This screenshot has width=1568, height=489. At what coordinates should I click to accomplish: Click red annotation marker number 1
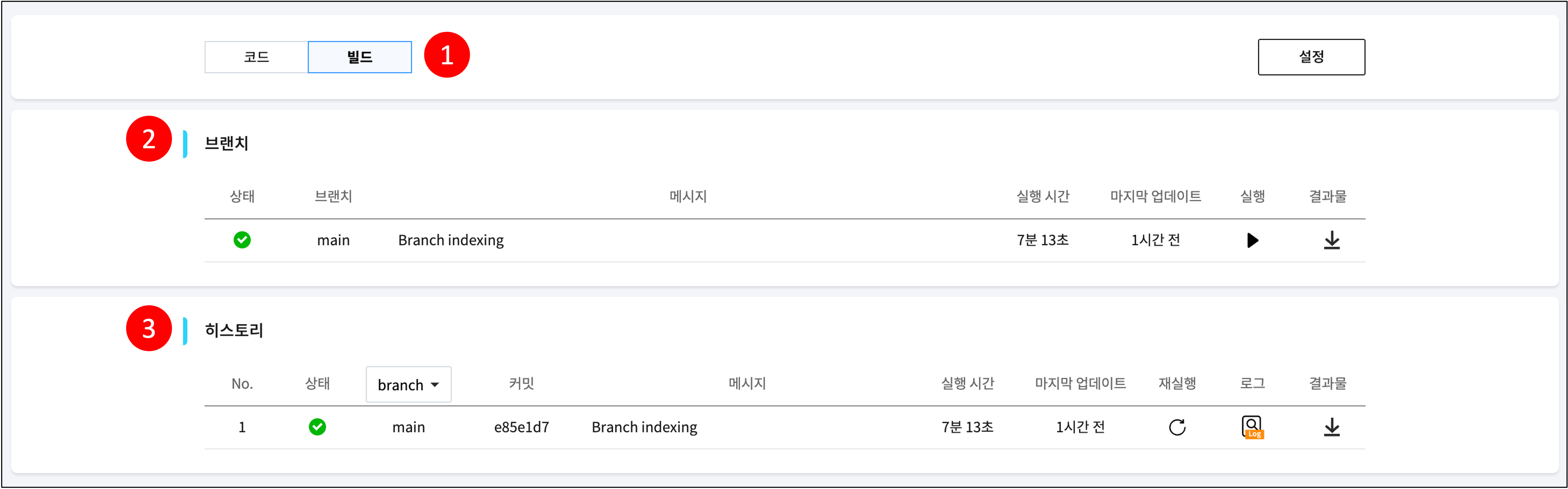click(447, 55)
